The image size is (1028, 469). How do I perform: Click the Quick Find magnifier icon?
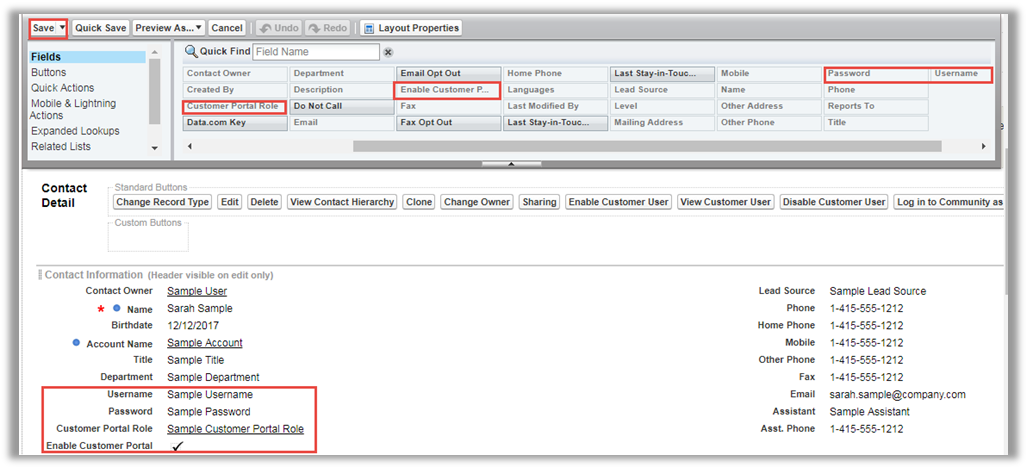(190, 52)
